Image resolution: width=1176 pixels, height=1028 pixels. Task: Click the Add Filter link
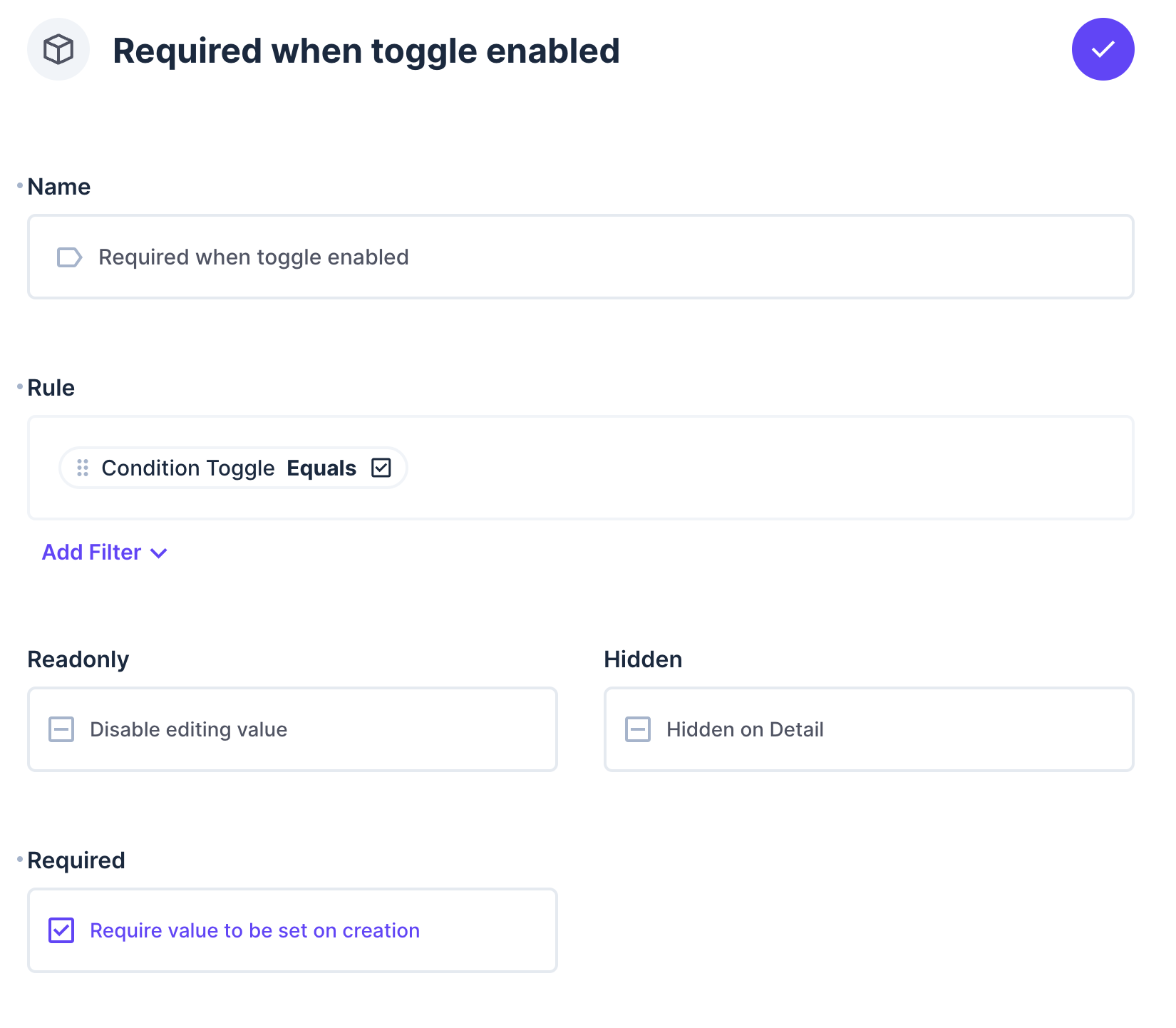click(x=91, y=552)
